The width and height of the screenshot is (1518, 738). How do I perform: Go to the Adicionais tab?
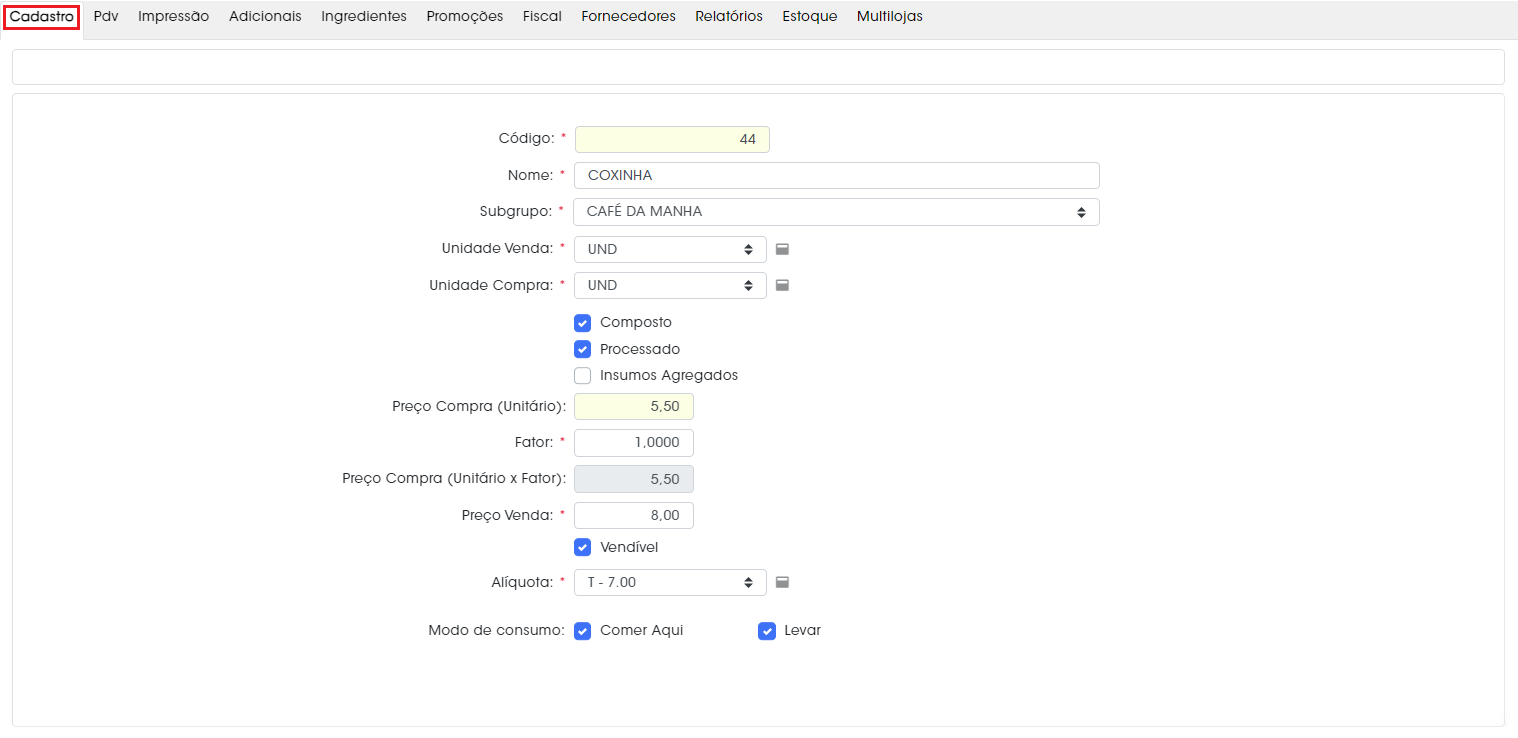[265, 16]
